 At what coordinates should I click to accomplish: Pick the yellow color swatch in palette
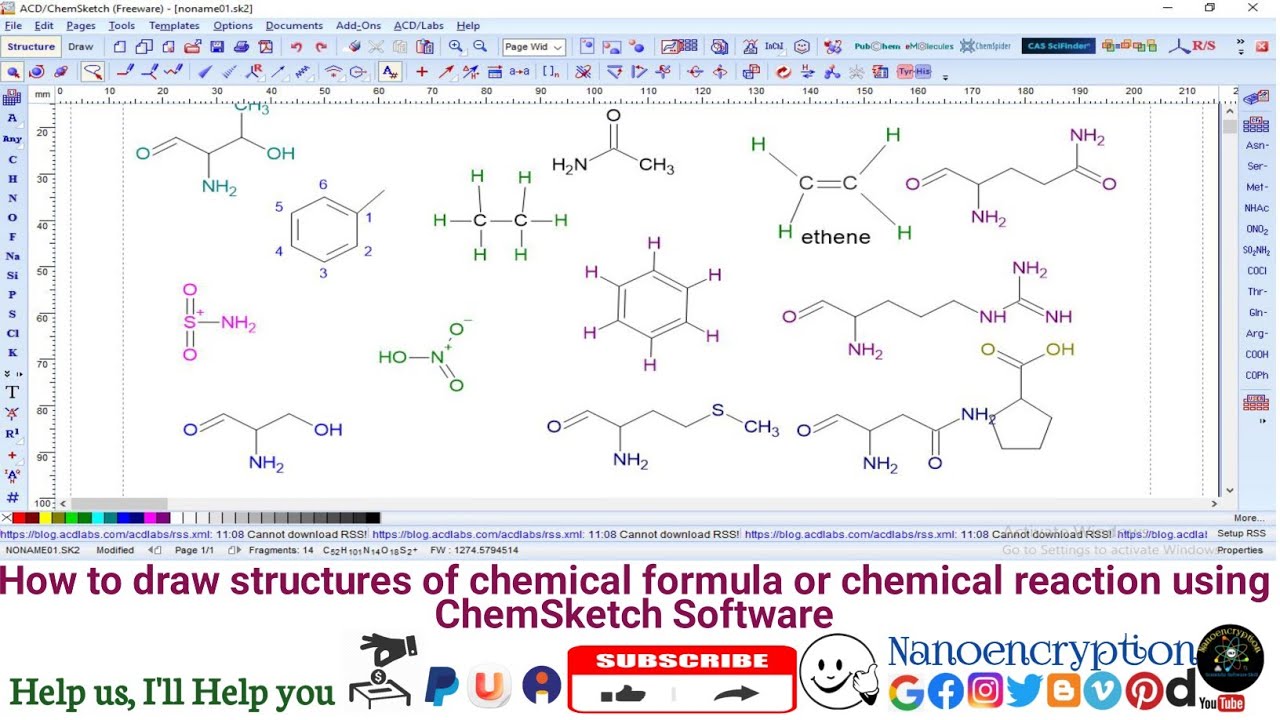(x=46, y=518)
